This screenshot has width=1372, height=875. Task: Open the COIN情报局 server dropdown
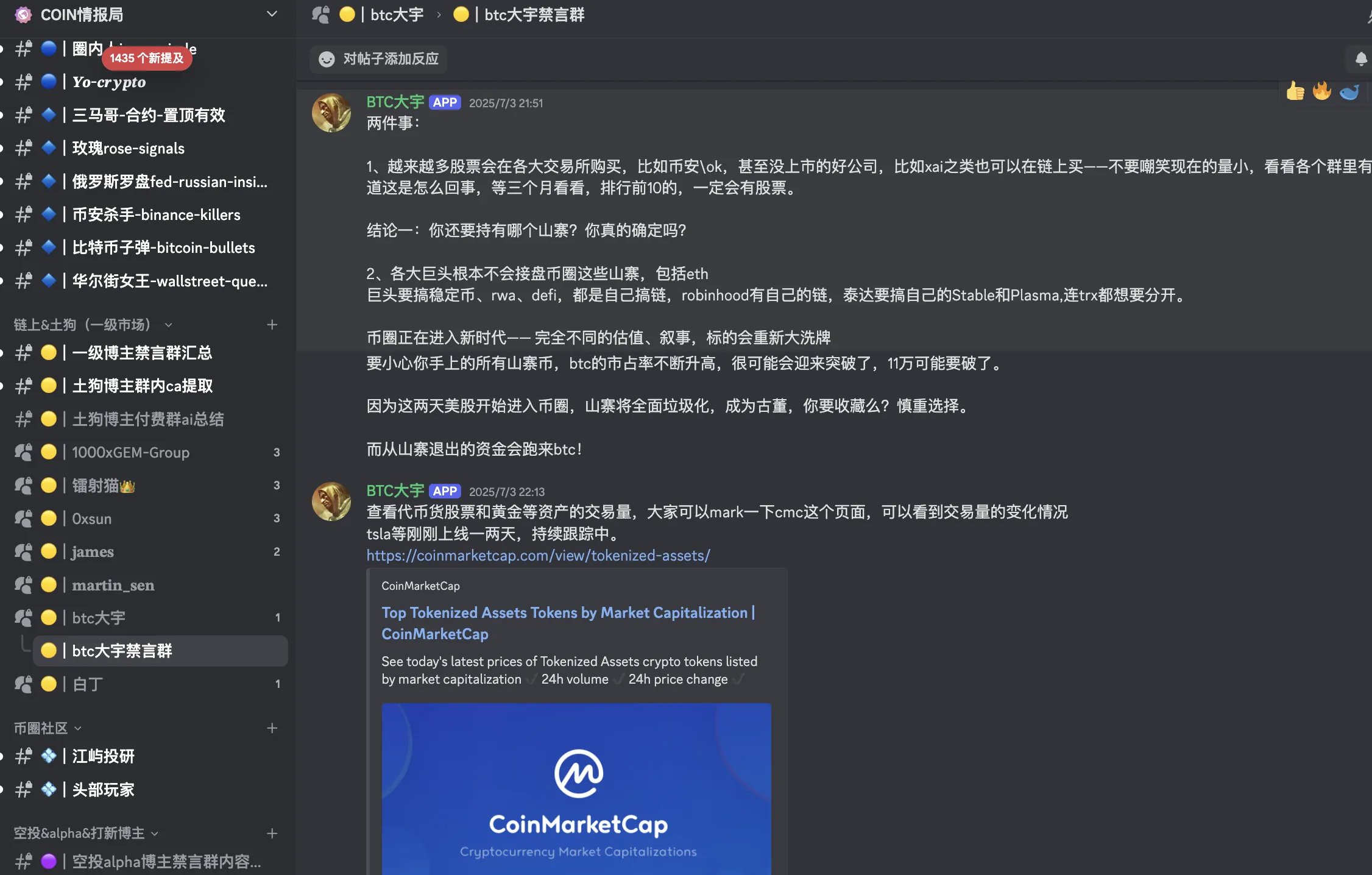(272, 13)
